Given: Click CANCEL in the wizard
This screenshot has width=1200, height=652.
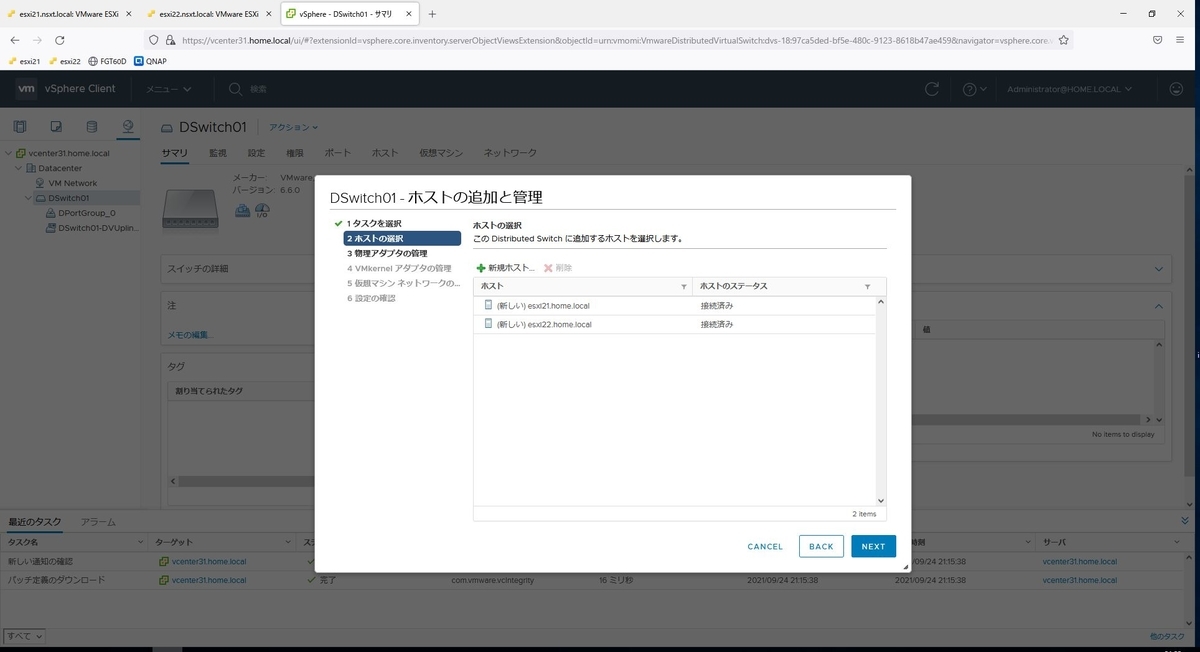Looking at the screenshot, I should pos(765,546).
